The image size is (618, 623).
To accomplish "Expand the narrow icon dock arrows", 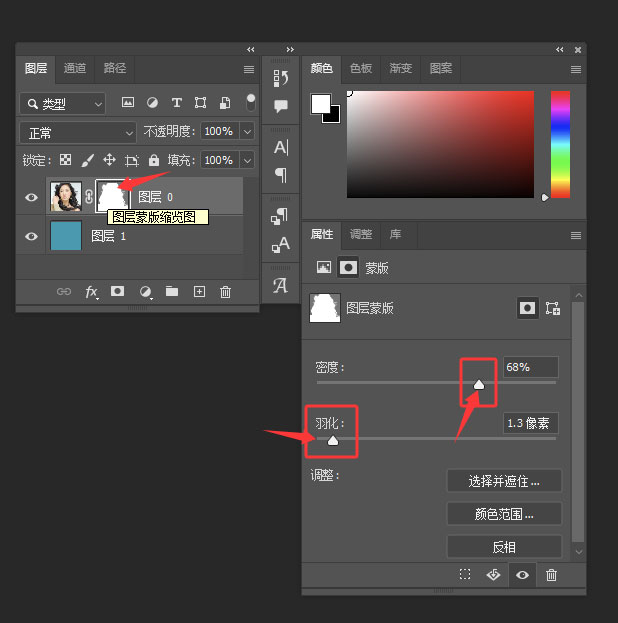I will coord(290,49).
